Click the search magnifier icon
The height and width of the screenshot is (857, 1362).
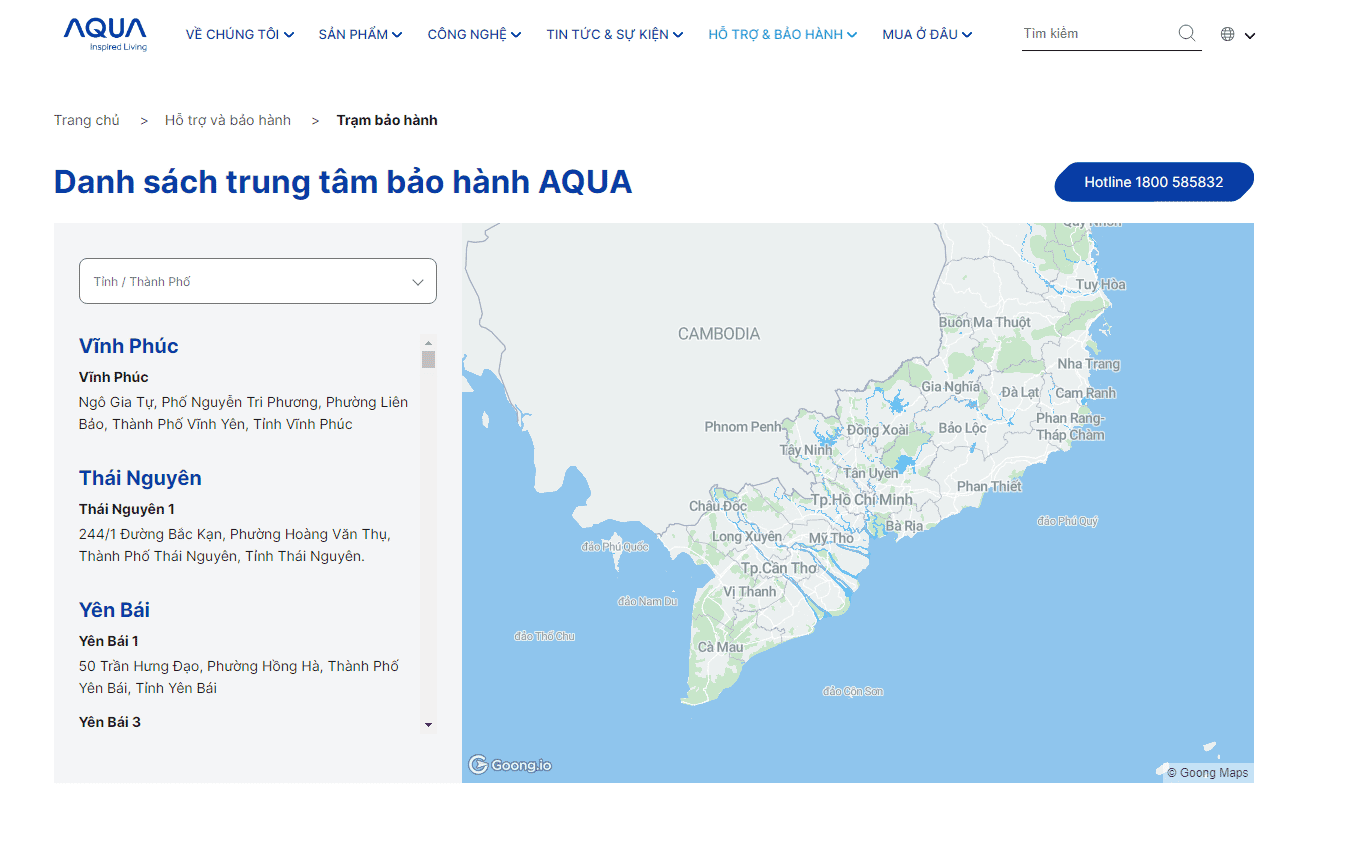(1187, 33)
